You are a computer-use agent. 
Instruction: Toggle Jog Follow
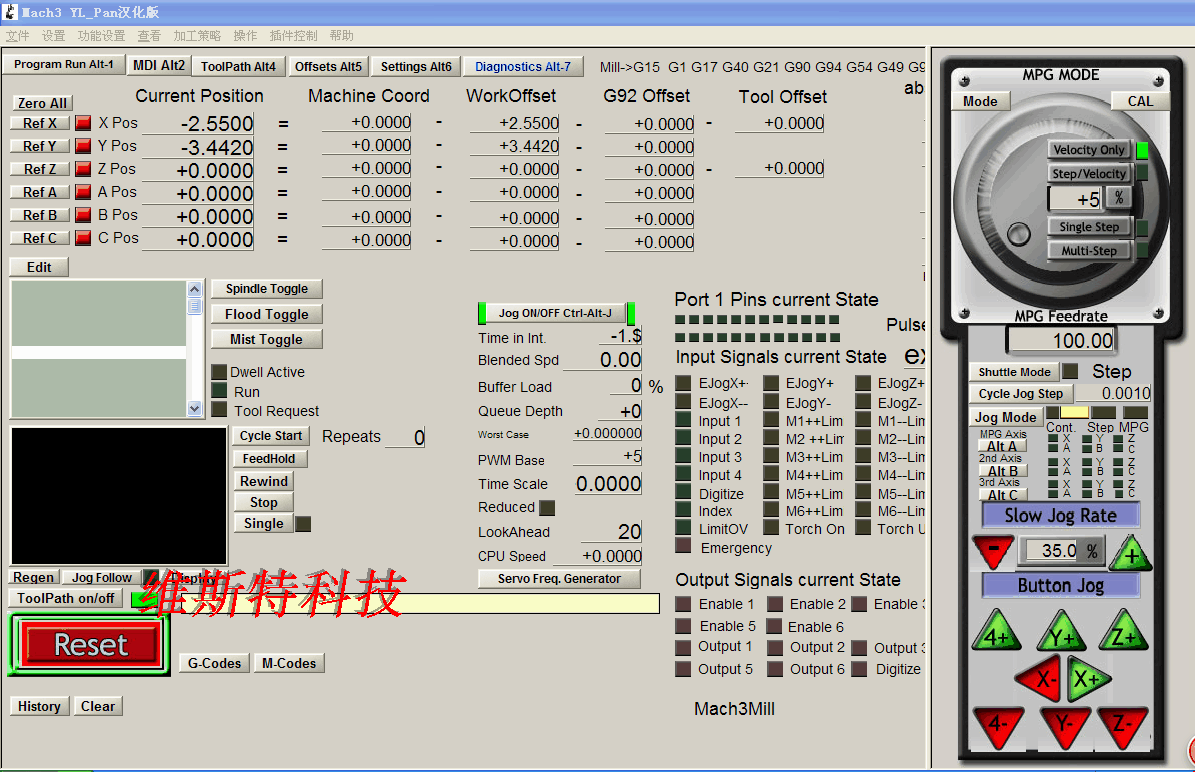[x=101, y=578]
